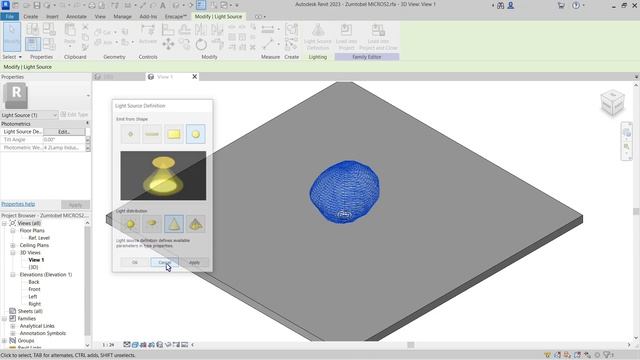The image size is (640, 360).
Task: Collapse the Elevations (Elevation 1) node
Action: point(13,275)
